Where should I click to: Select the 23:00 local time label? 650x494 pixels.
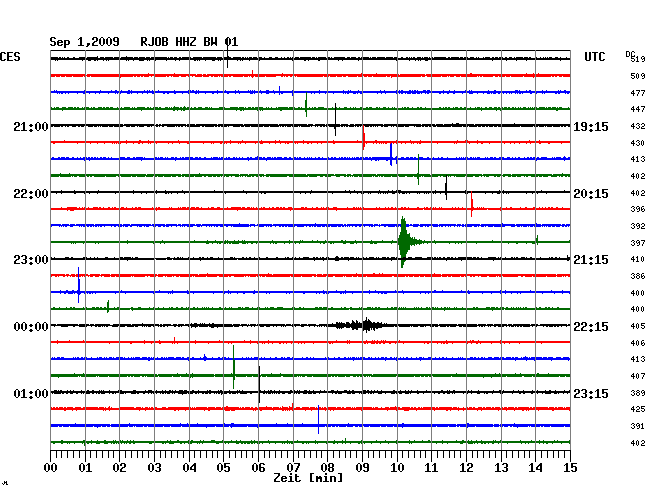click(x=31, y=260)
